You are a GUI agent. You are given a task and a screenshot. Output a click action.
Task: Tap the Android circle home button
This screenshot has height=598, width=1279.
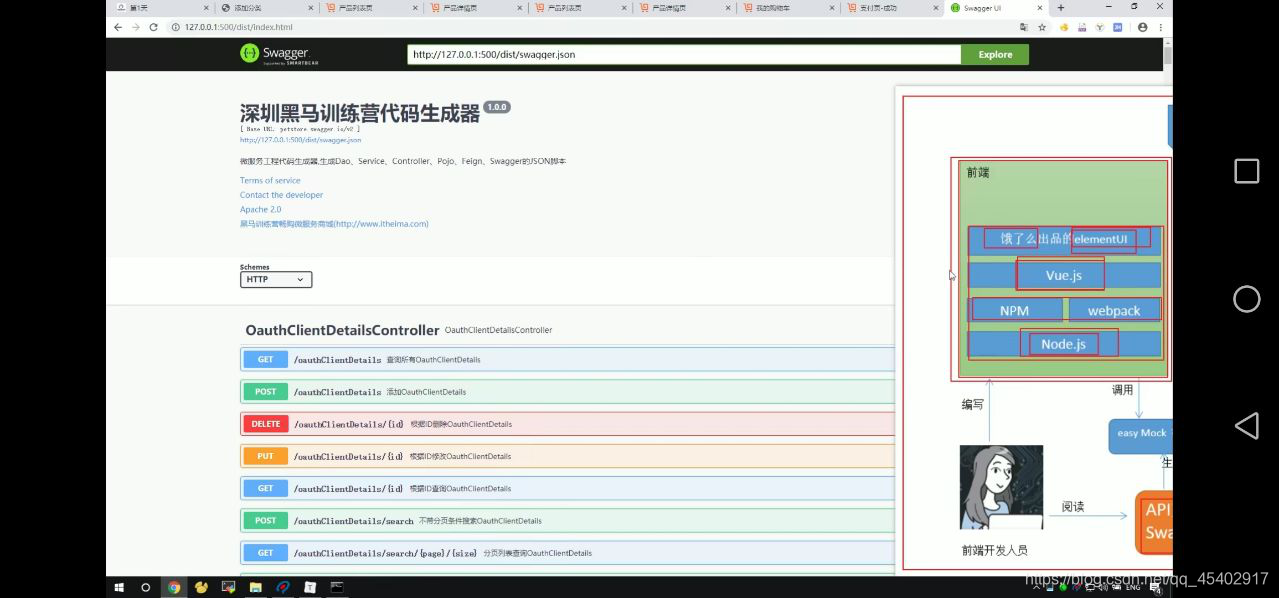coord(1246,299)
